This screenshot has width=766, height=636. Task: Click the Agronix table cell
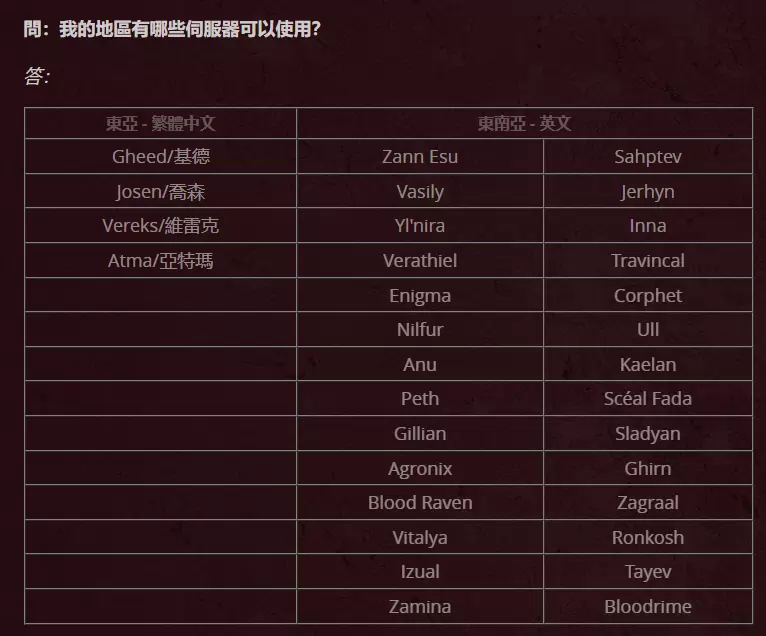(420, 468)
